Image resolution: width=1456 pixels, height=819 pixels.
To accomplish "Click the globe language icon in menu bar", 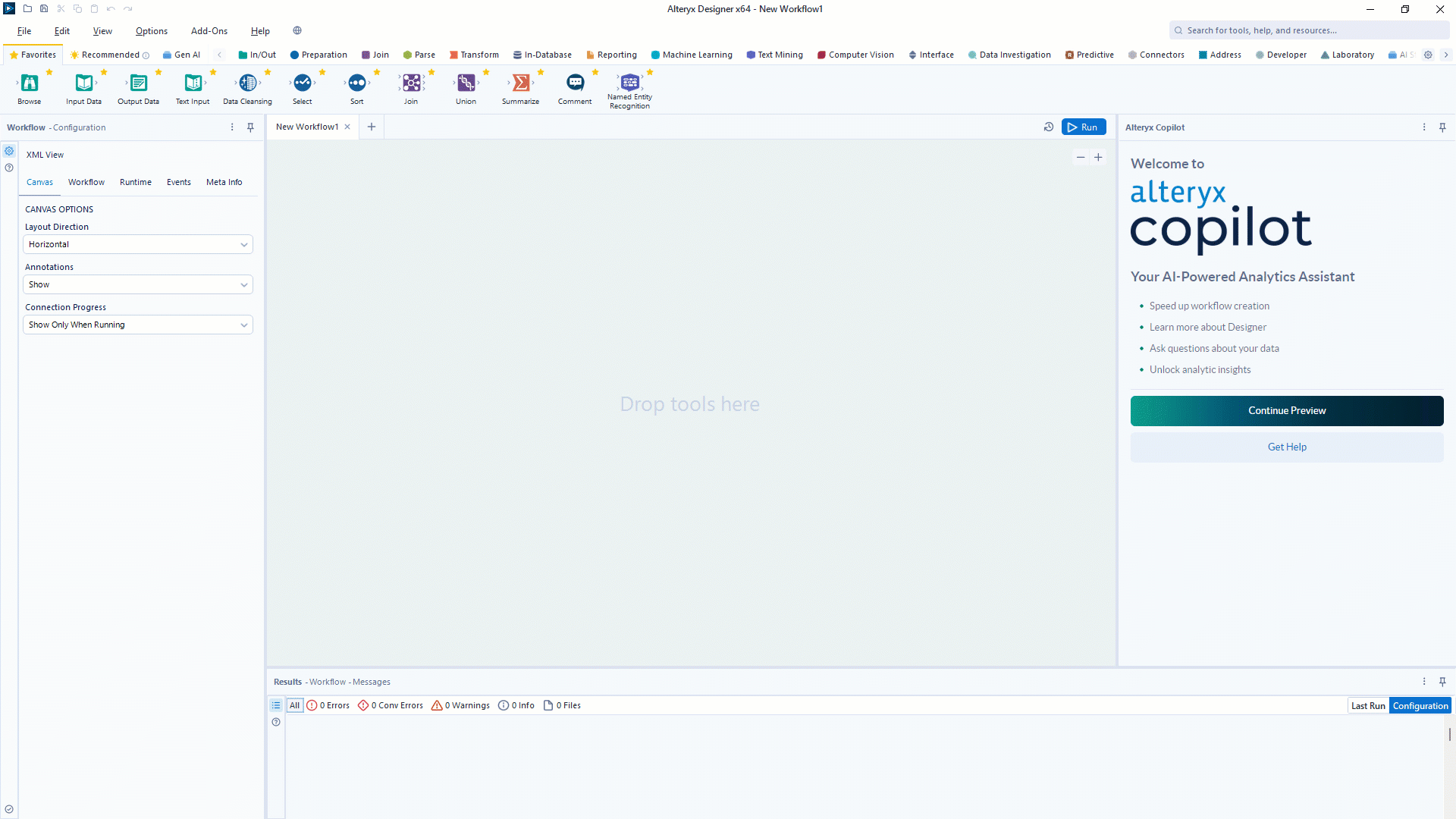I will tap(297, 31).
